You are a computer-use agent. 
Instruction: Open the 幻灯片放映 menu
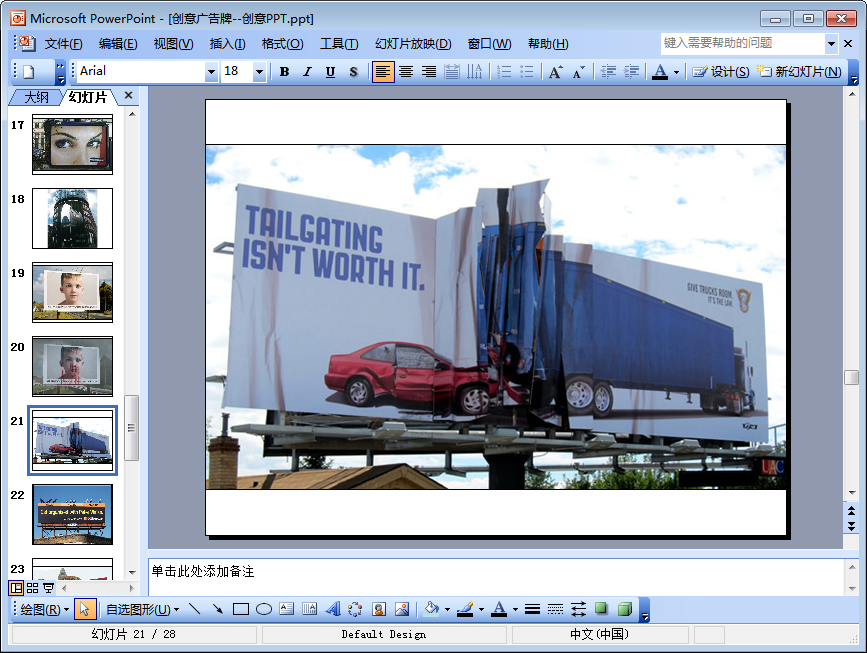point(413,44)
